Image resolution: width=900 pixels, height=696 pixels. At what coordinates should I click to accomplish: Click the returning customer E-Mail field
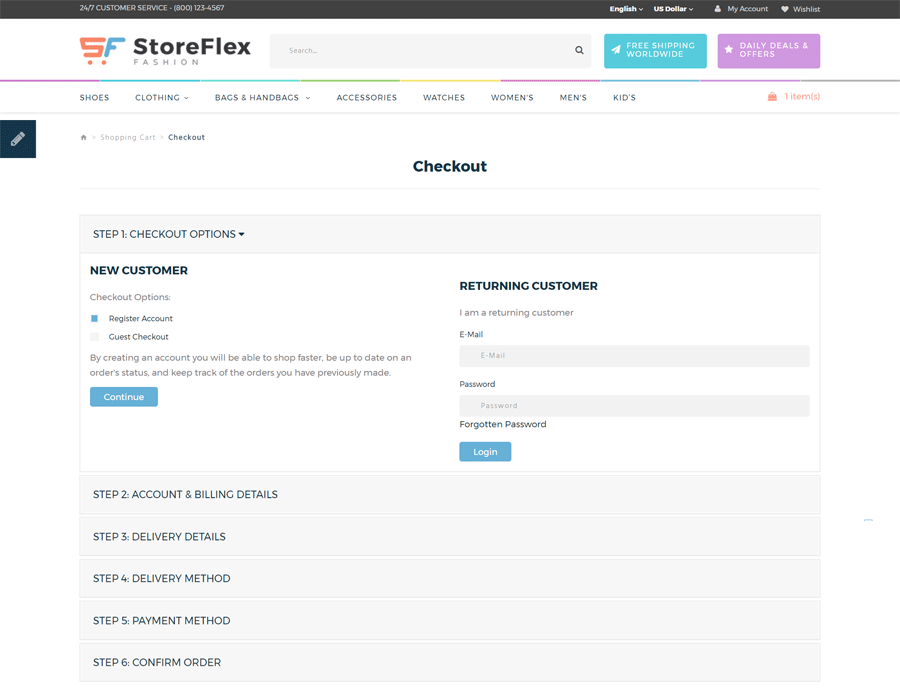(x=634, y=356)
